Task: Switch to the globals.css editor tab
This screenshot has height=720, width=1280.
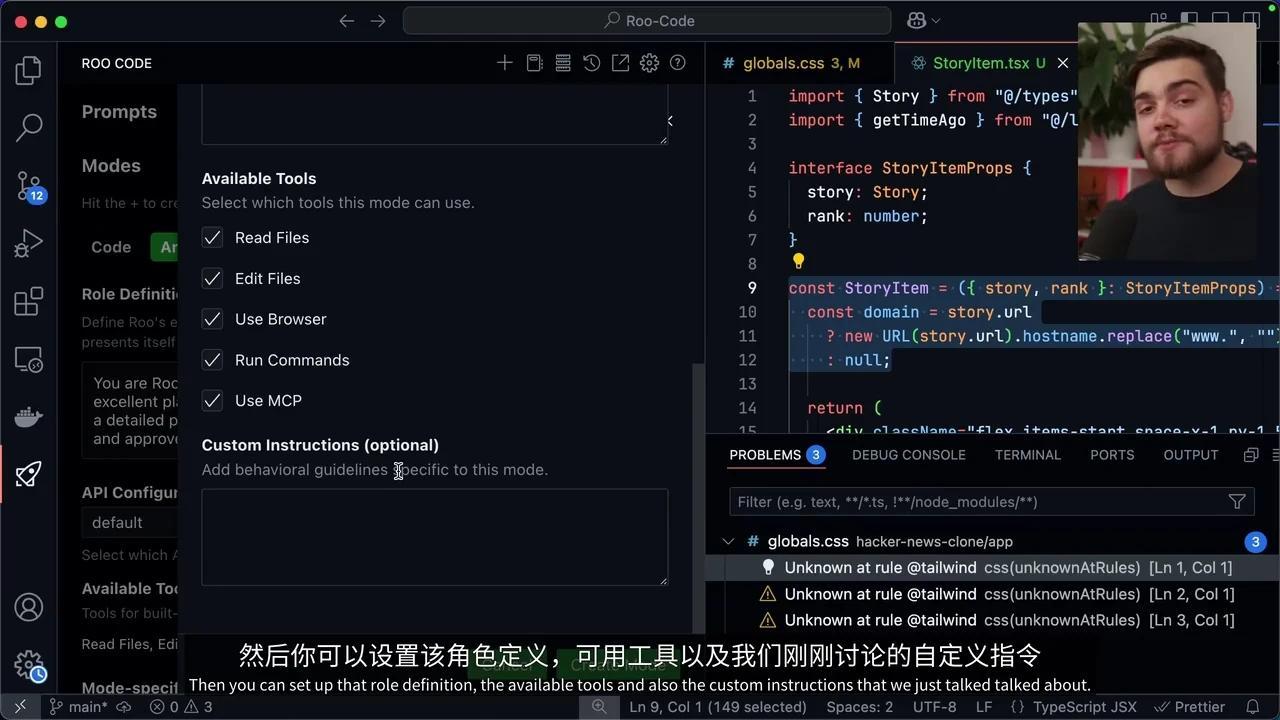Action: click(793, 62)
